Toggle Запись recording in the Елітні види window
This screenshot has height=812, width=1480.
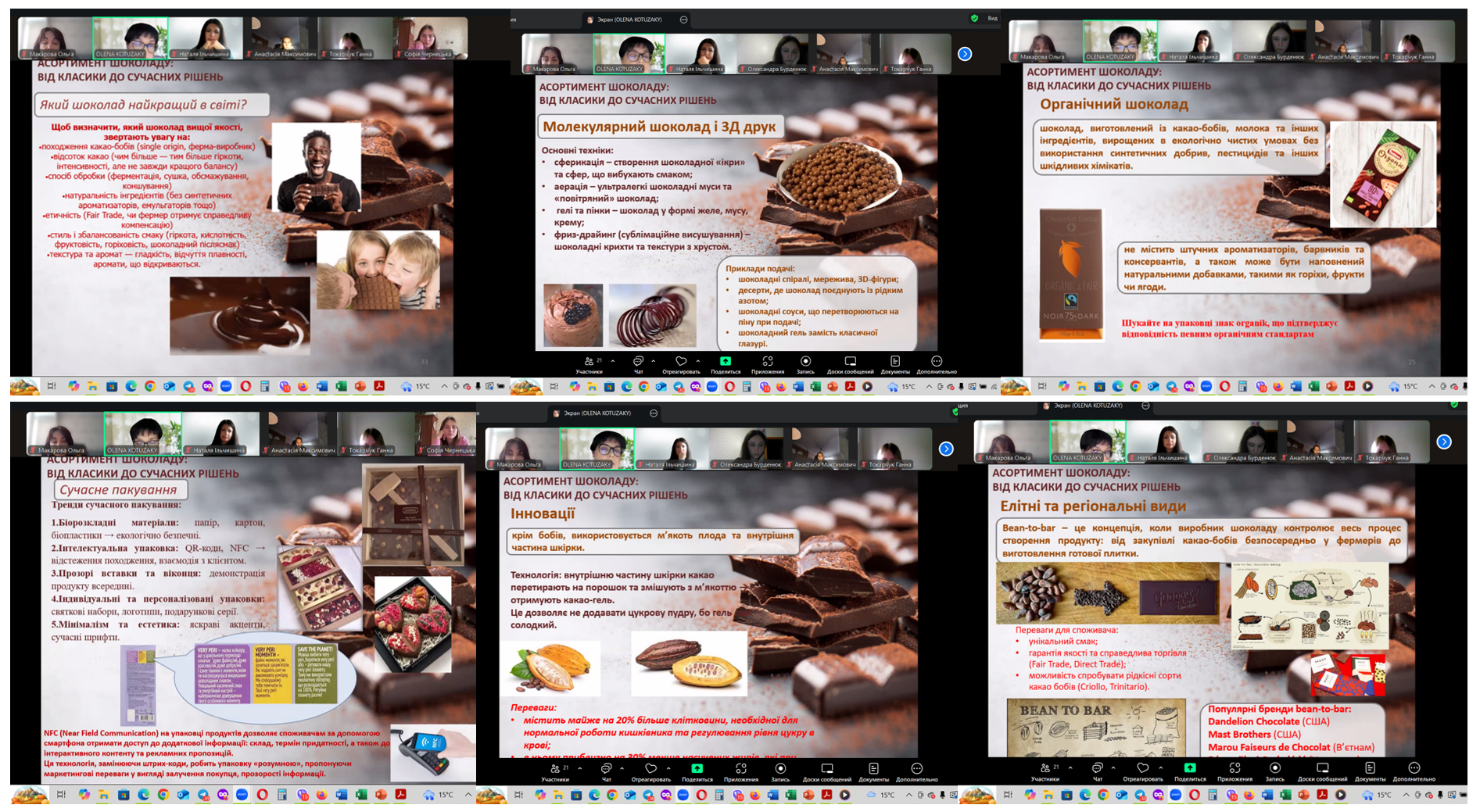(x=1274, y=771)
